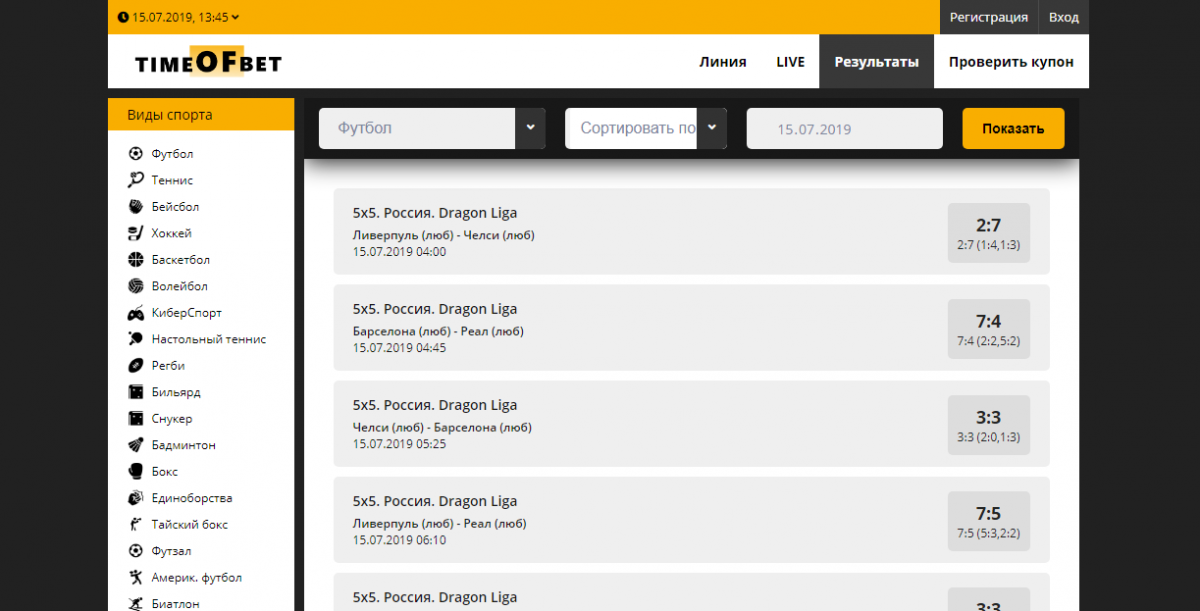
Task: Click the 7:4 score box for Барселона - Реал
Action: pyautogui.click(x=989, y=327)
